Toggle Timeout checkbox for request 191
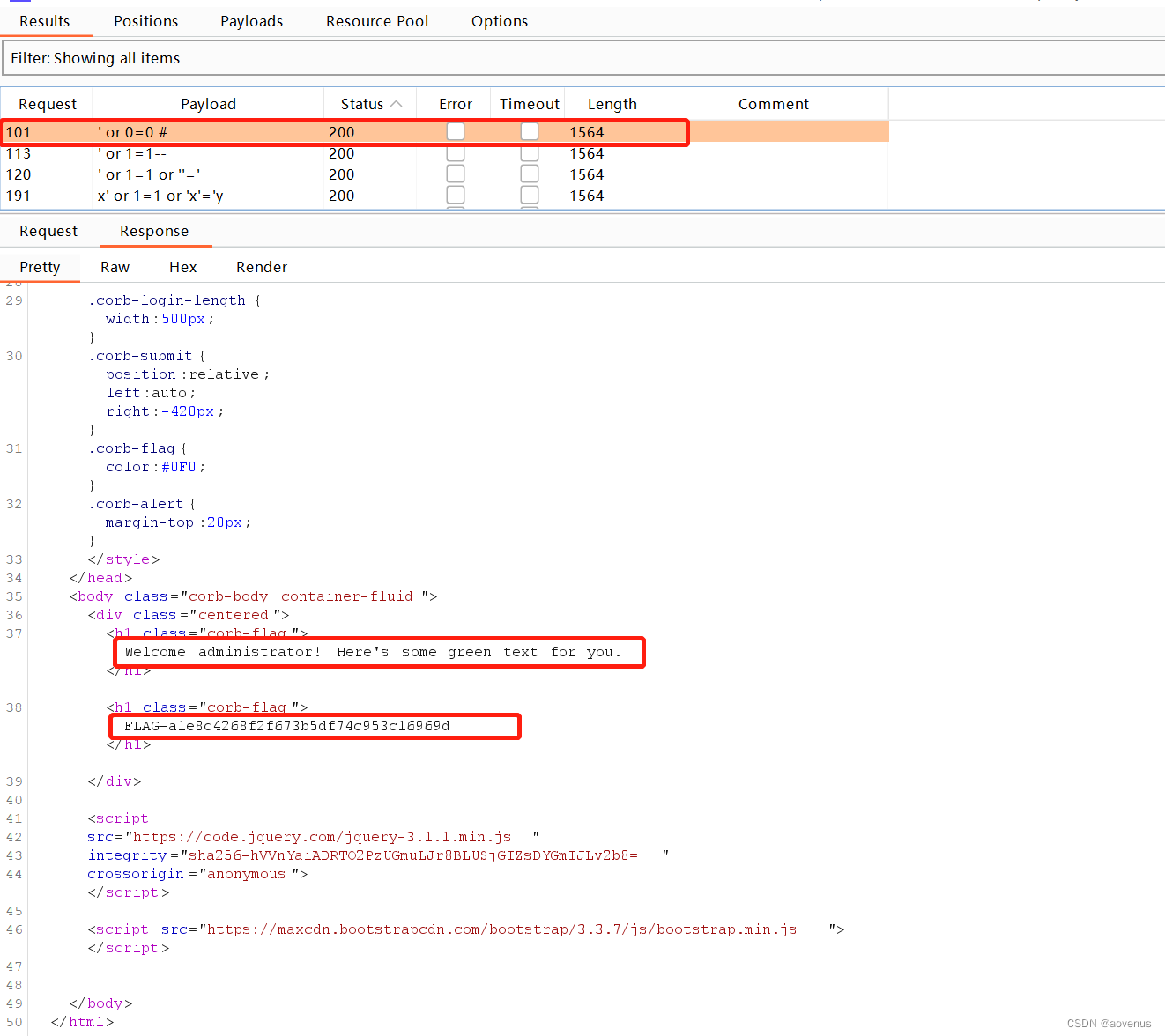The image size is (1165, 1036). [530, 196]
